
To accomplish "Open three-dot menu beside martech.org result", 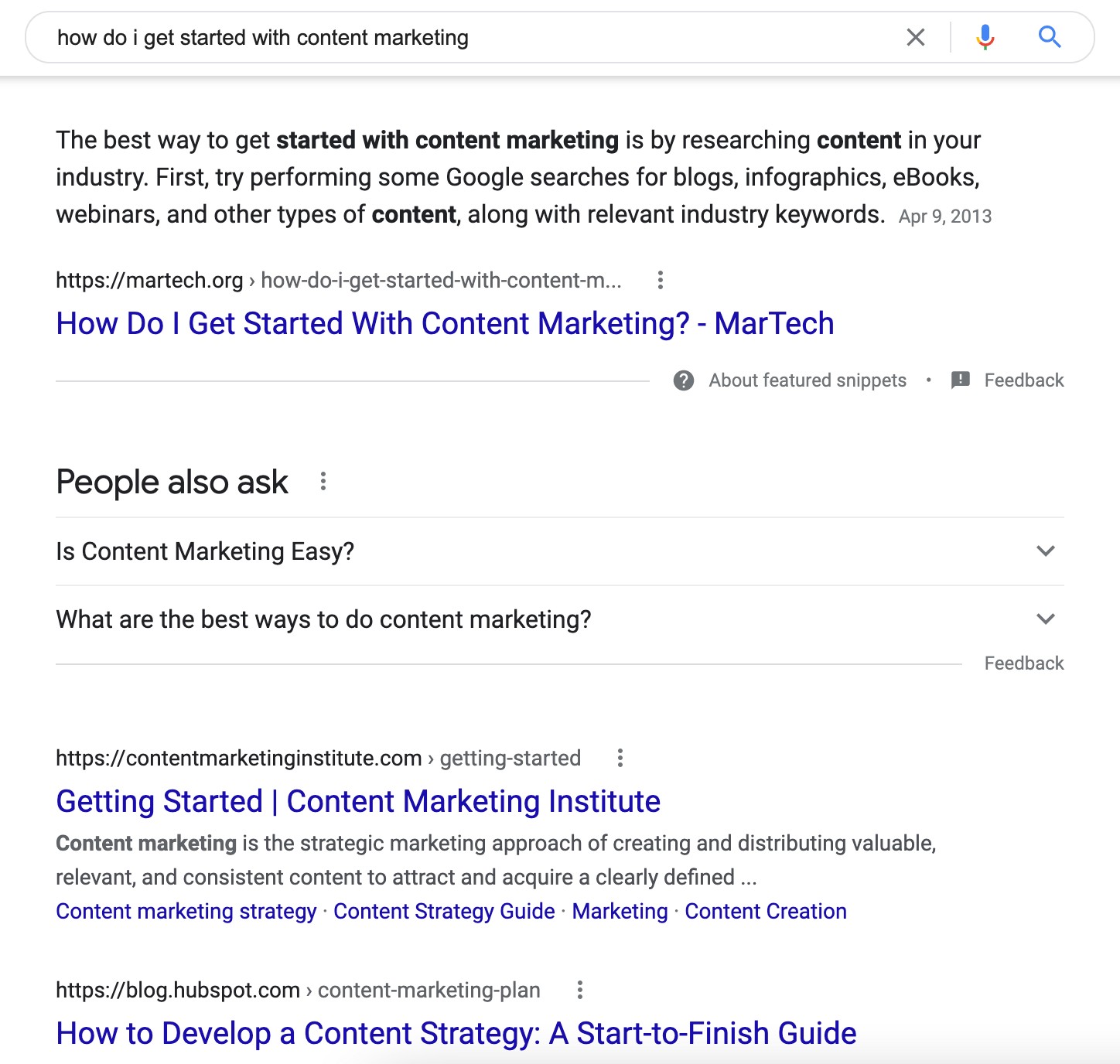I will click(660, 280).
